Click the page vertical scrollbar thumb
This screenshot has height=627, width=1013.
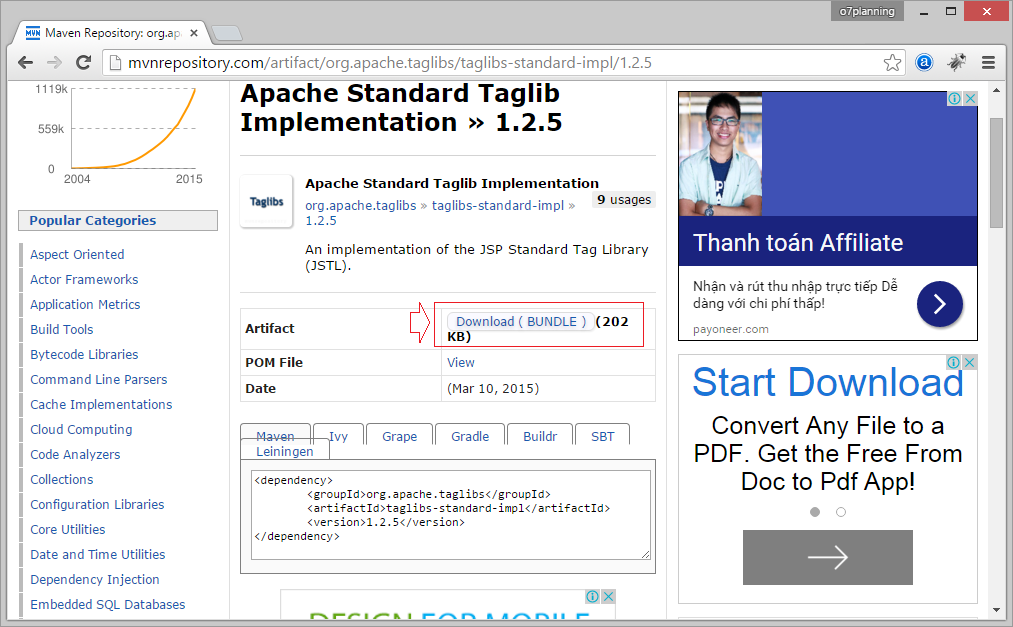[x=996, y=172]
